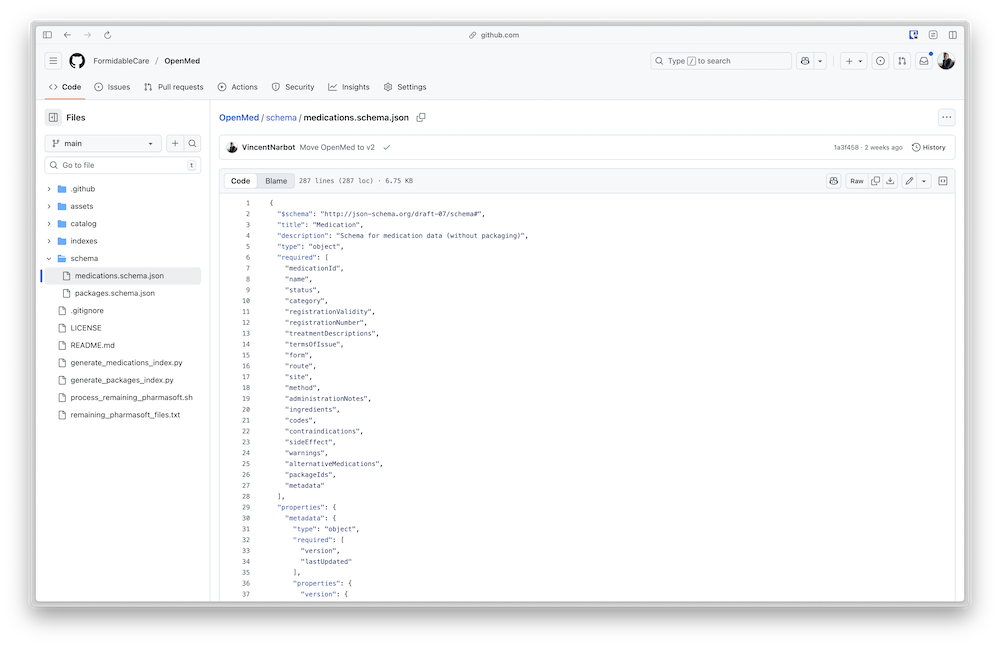Download the raw schema file
This screenshot has width=1000, height=647.
[x=891, y=181]
